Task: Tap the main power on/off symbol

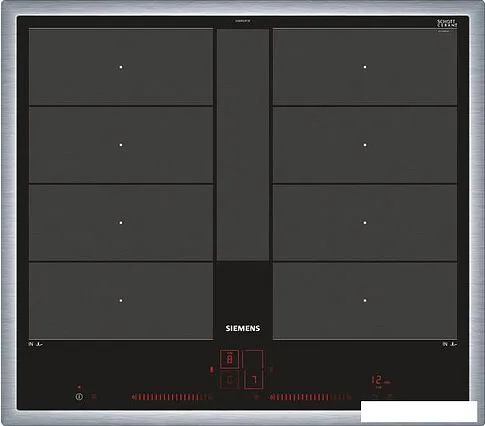Action: [79, 397]
